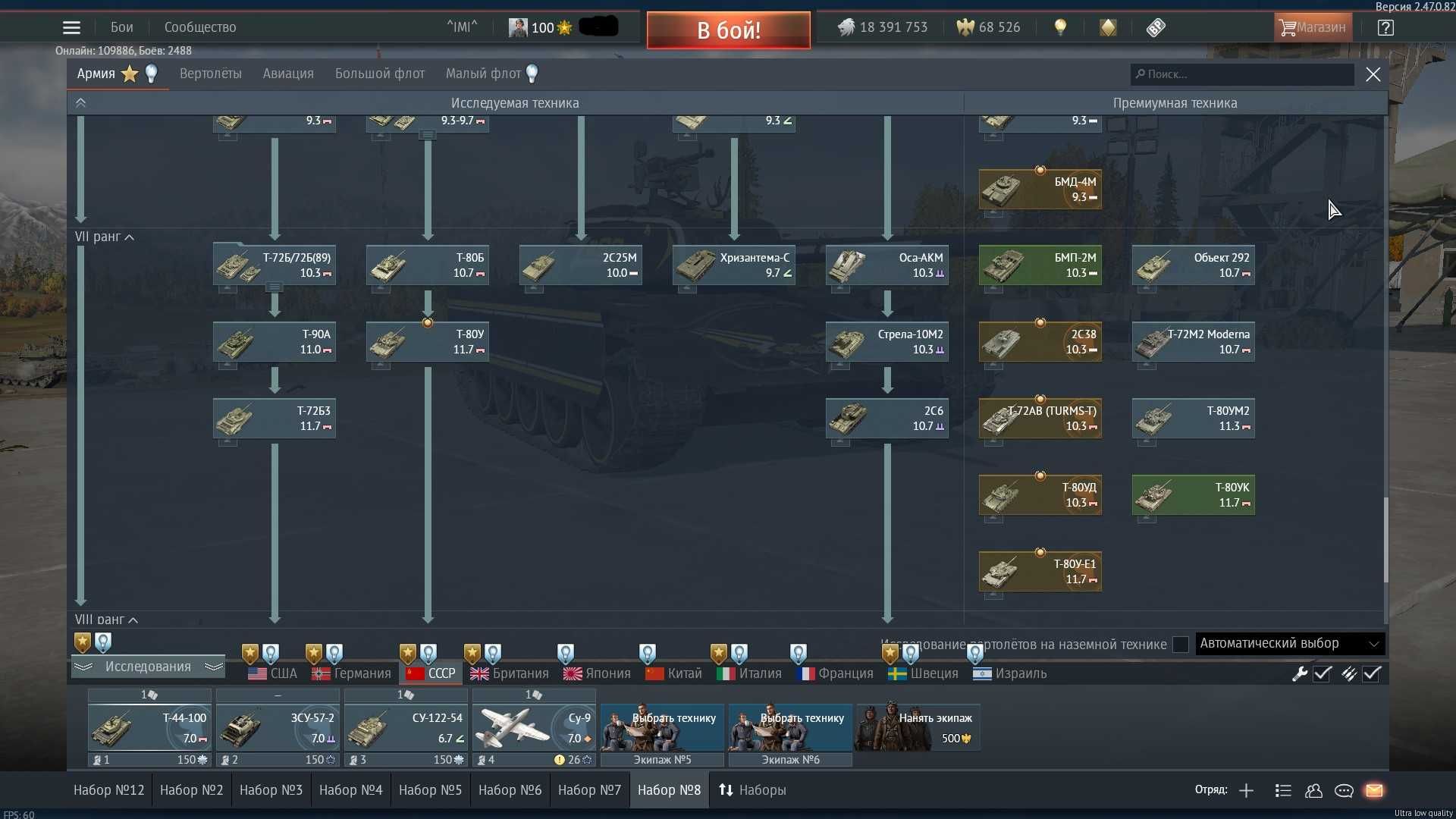Viewport: 1456px width, 819px height.
Task: Collapse panel via right Исследования chevron
Action: 214,667
